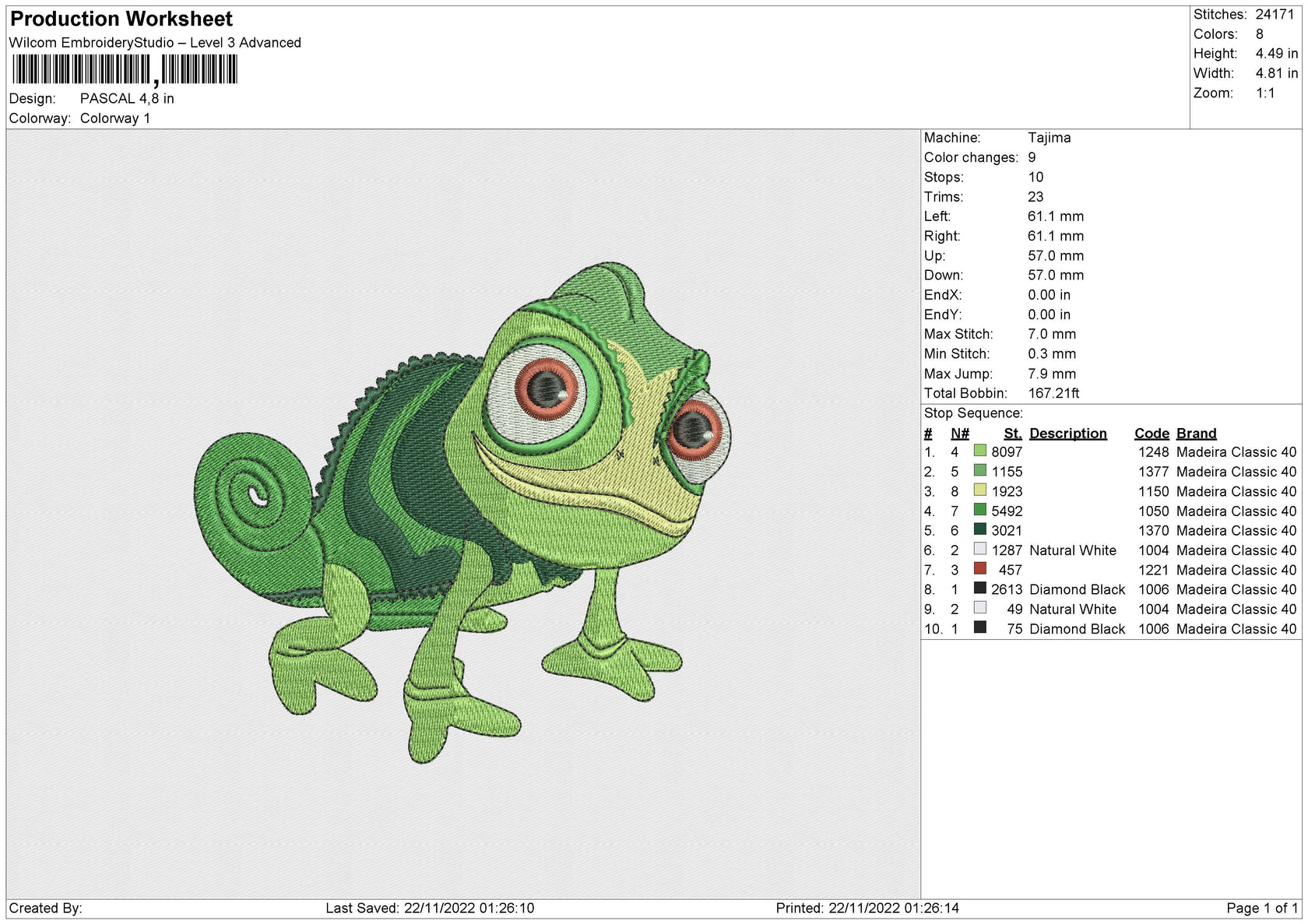The width and height of the screenshot is (1308, 924).
Task: Click the Diamond Black swatch in stop 8
Action: 981,589
